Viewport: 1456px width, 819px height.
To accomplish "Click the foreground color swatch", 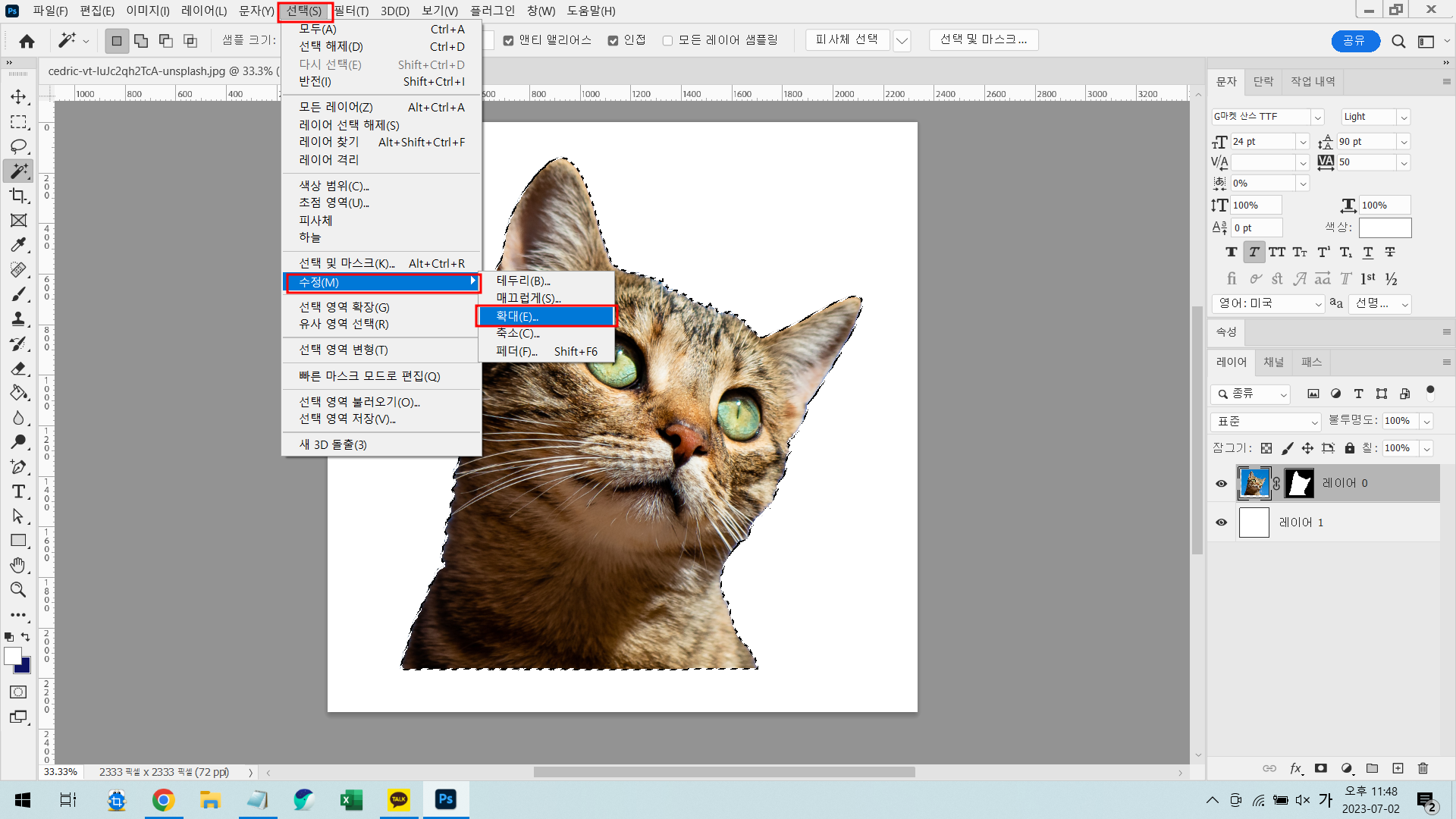I will click(12, 655).
